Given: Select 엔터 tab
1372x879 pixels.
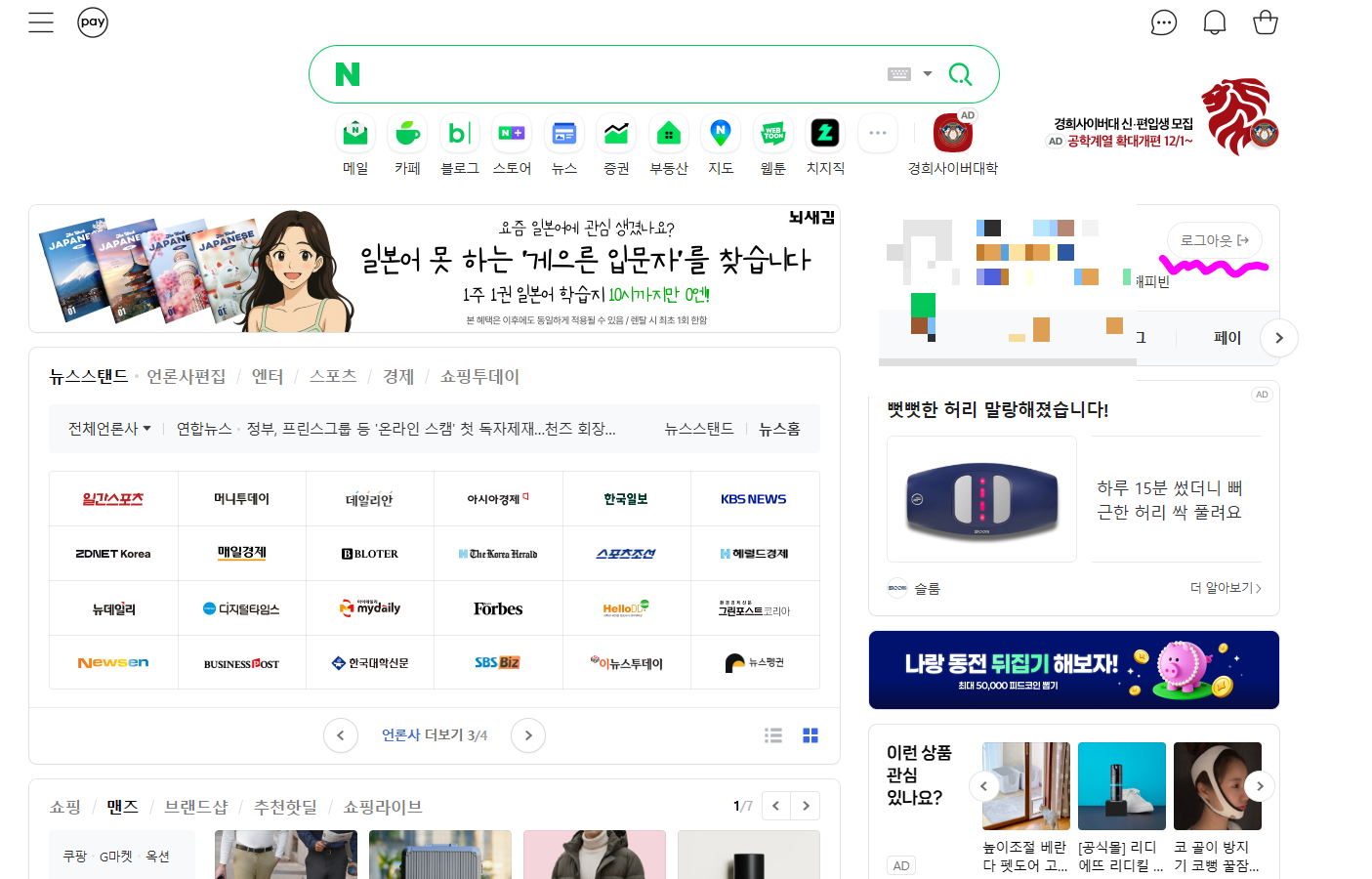Looking at the screenshot, I should 268,376.
